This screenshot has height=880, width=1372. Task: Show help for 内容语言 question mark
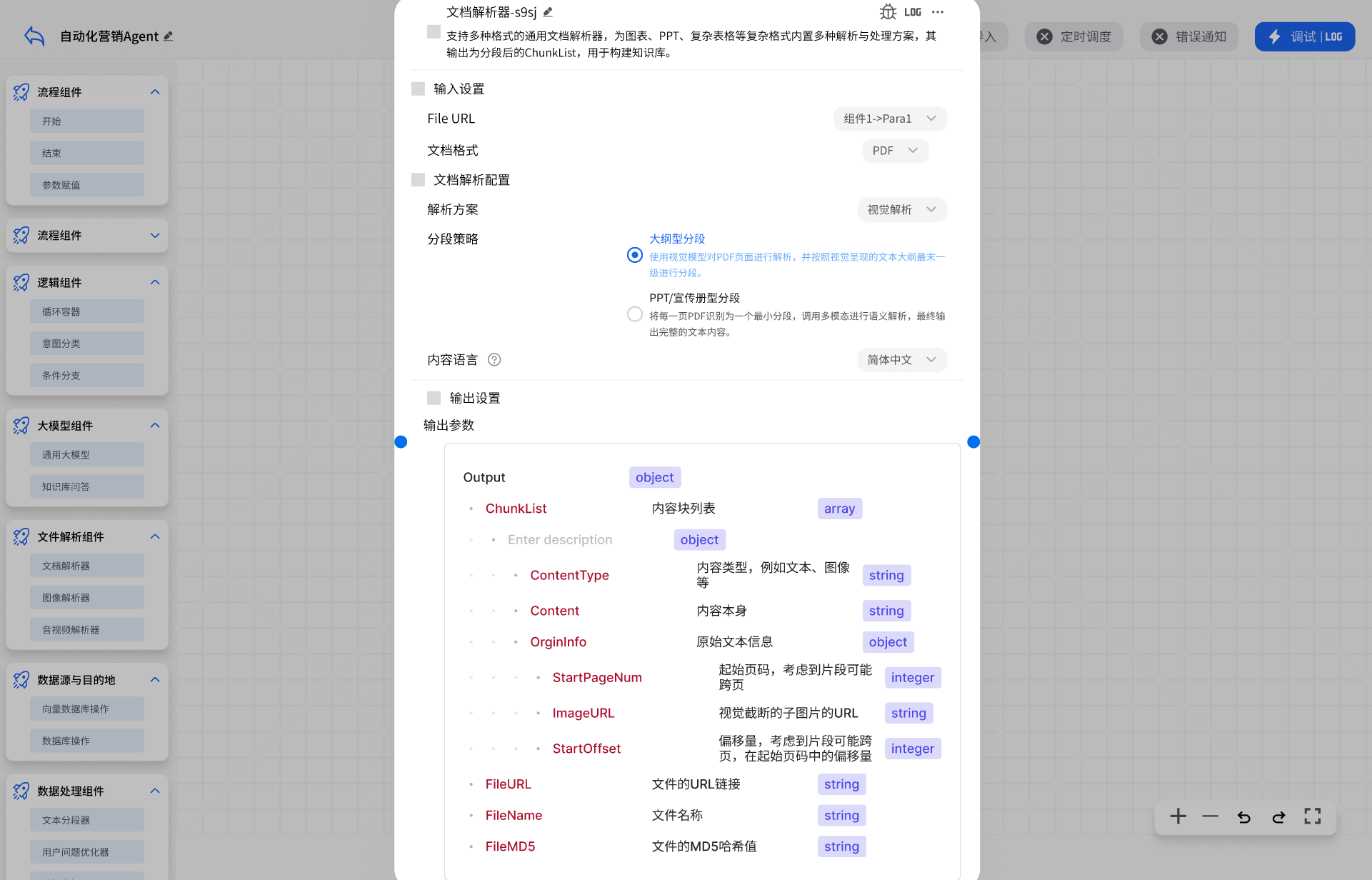coord(494,360)
